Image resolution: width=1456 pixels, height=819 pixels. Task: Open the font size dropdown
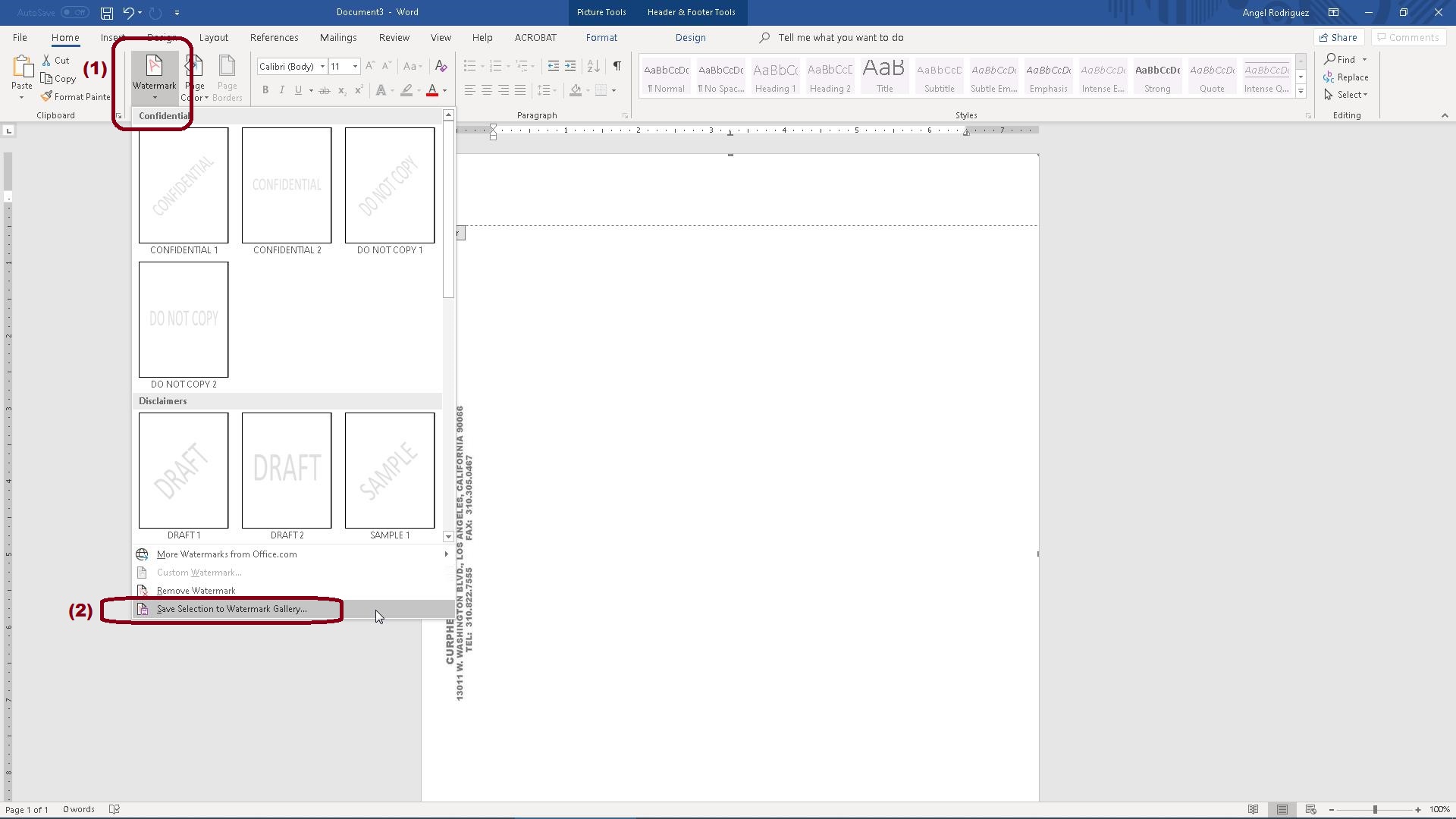click(355, 67)
